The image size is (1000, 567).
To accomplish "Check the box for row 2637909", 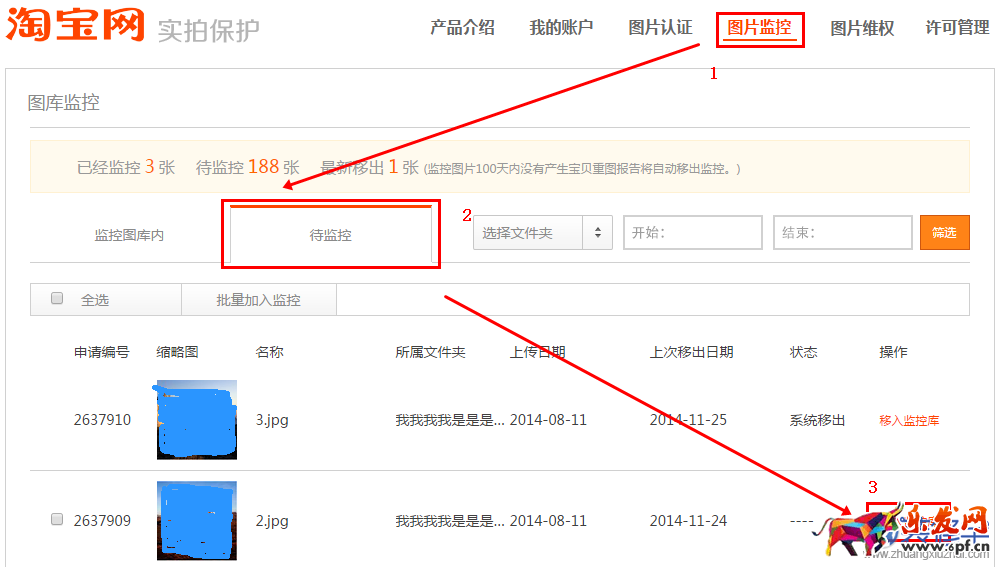I will pyautogui.click(x=57, y=520).
